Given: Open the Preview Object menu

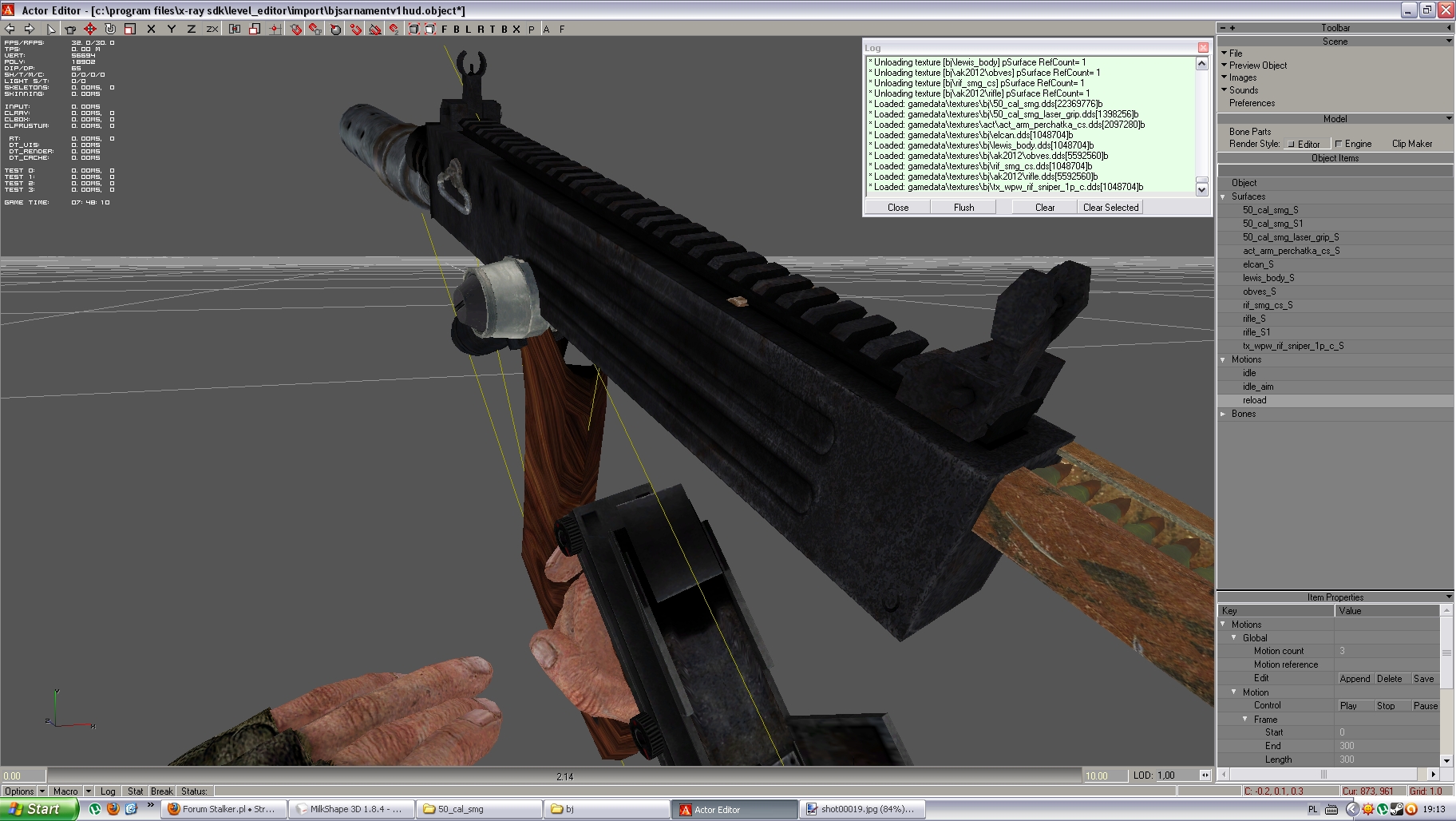Looking at the screenshot, I should (x=1258, y=65).
